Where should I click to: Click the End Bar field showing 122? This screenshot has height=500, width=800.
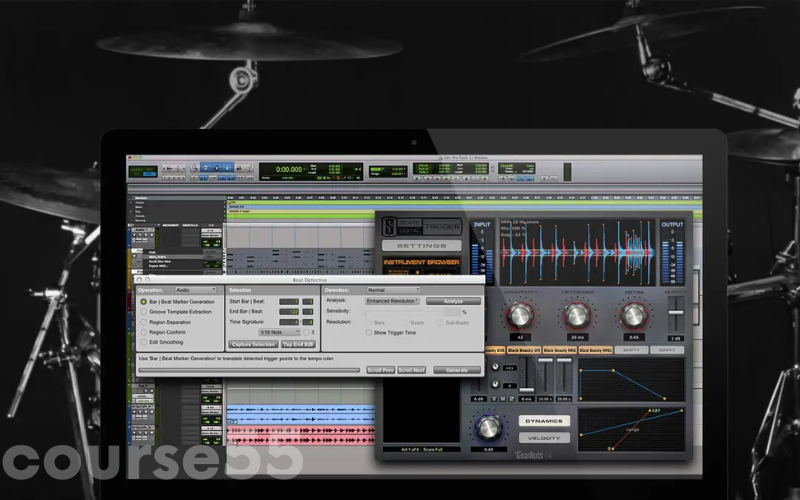(x=289, y=312)
